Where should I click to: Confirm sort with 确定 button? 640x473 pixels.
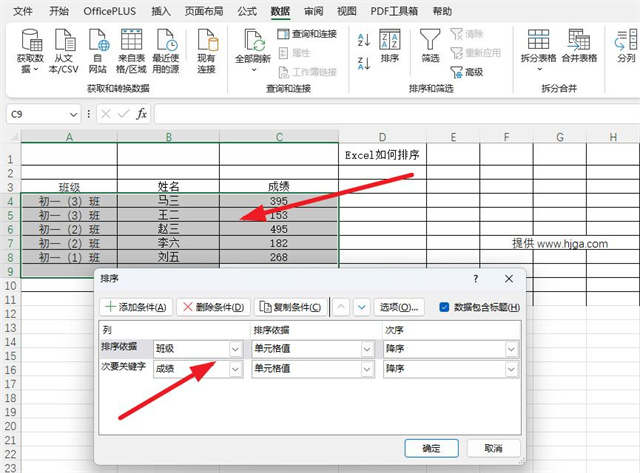pyautogui.click(x=431, y=448)
